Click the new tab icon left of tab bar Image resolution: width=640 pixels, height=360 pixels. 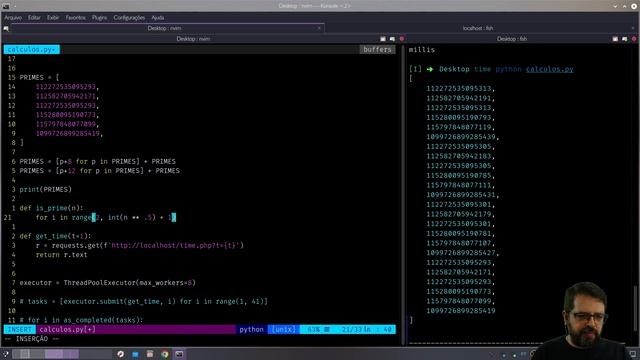[x=6, y=28]
